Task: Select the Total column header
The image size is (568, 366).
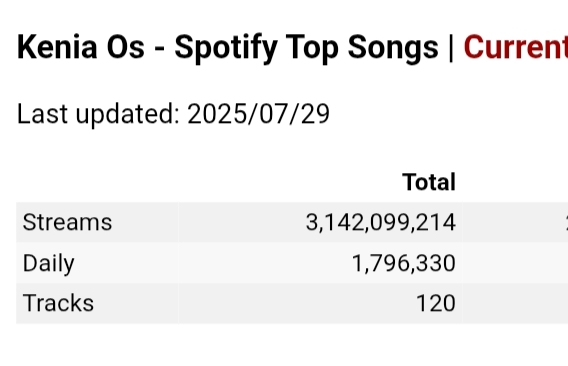Action: [x=429, y=182]
